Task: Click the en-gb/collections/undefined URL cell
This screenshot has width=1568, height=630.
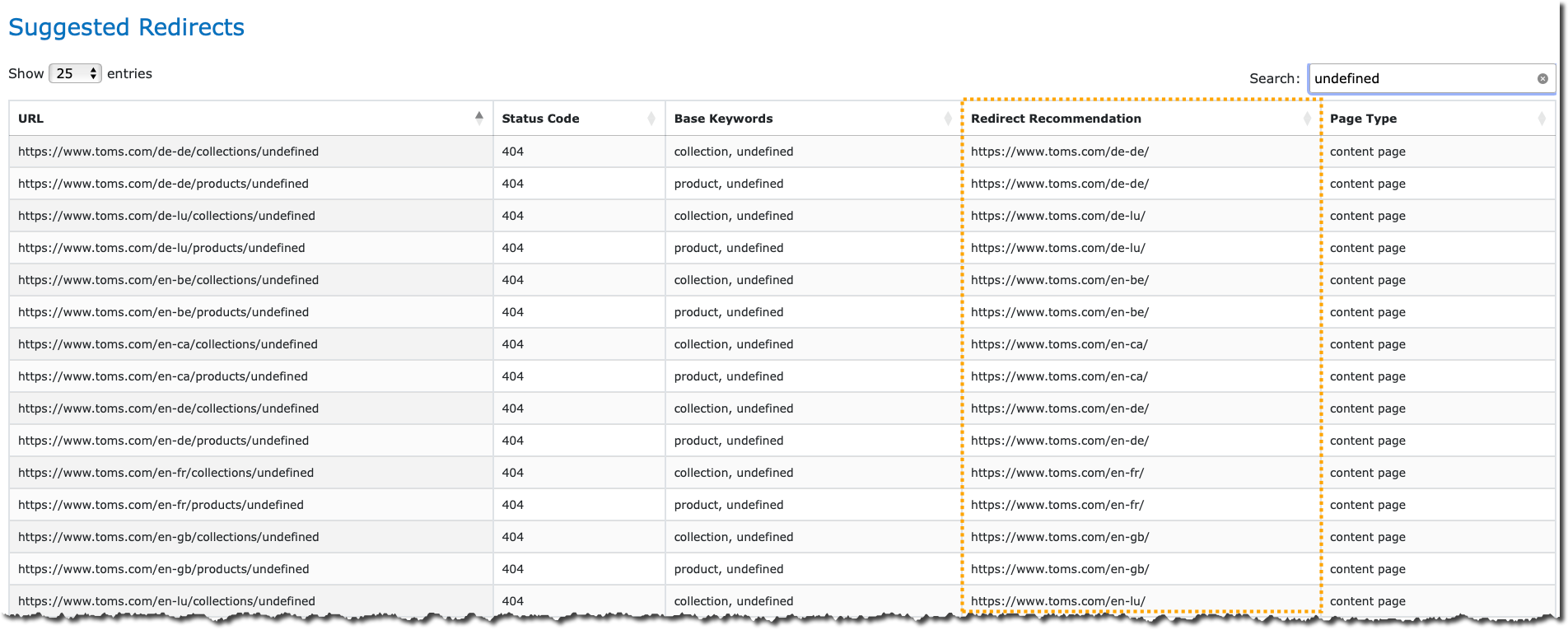Action: coord(168,537)
